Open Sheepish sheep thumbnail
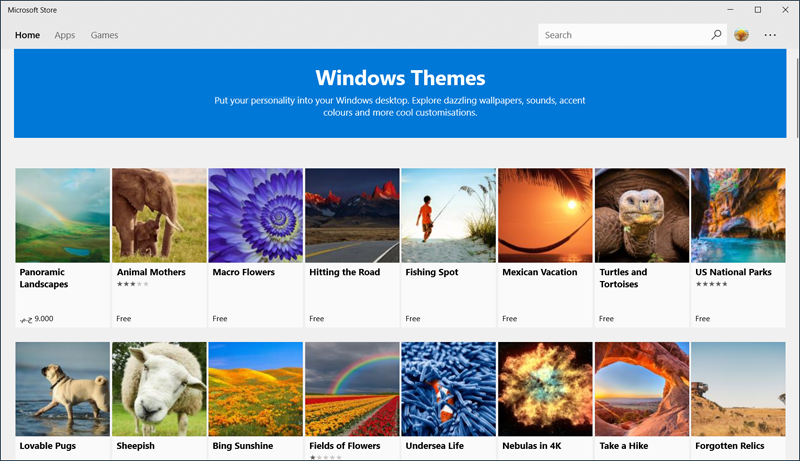The image size is (800, 461). pyautogui.click(x=159, y=389)
